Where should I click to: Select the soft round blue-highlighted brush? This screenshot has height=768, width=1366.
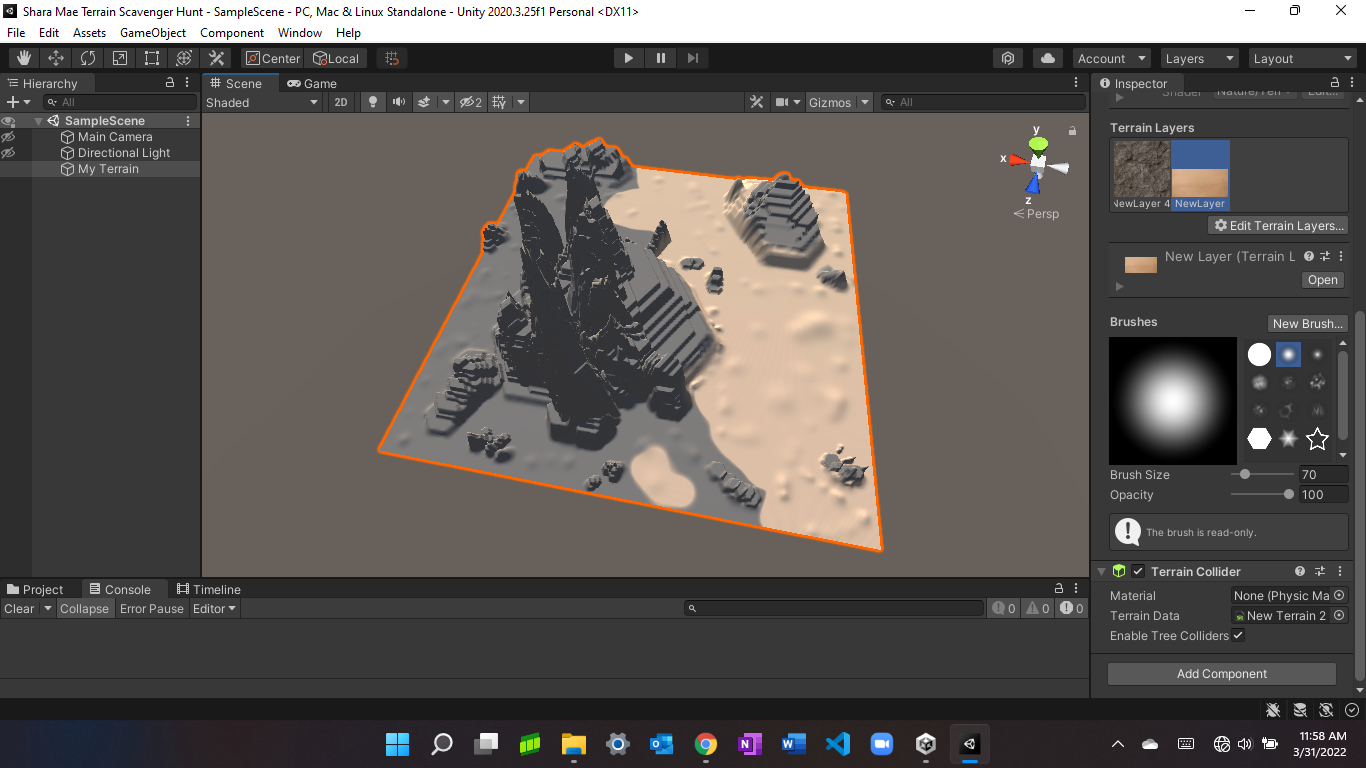click(1288, 354)
